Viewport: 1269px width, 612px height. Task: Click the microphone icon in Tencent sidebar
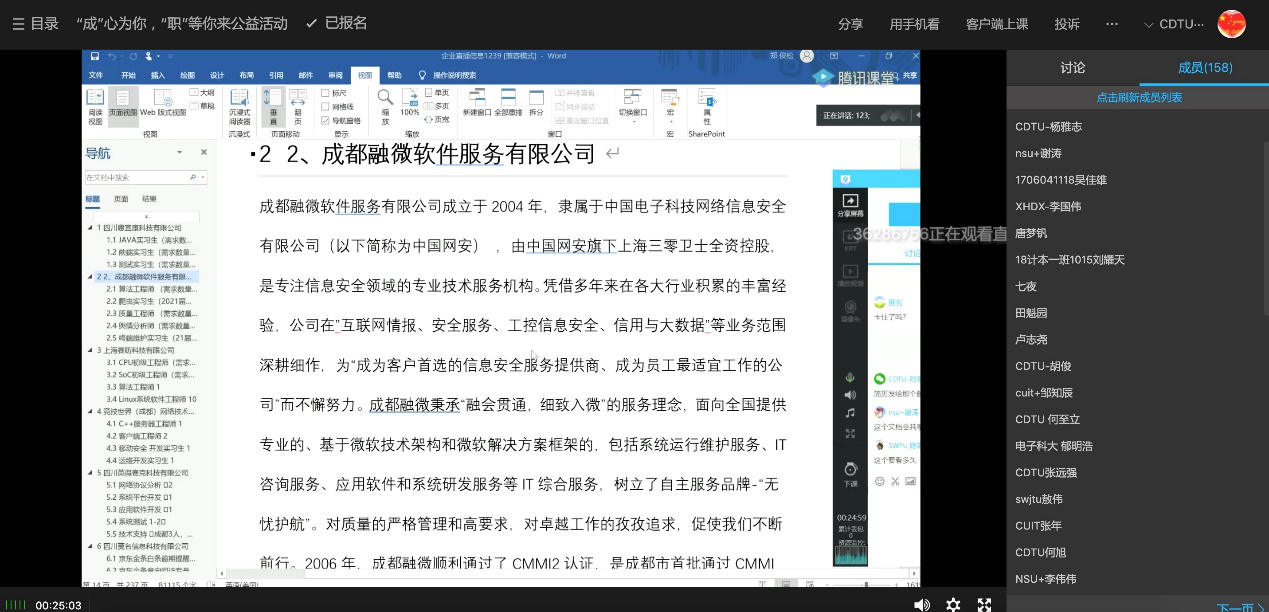pos(850,377)
